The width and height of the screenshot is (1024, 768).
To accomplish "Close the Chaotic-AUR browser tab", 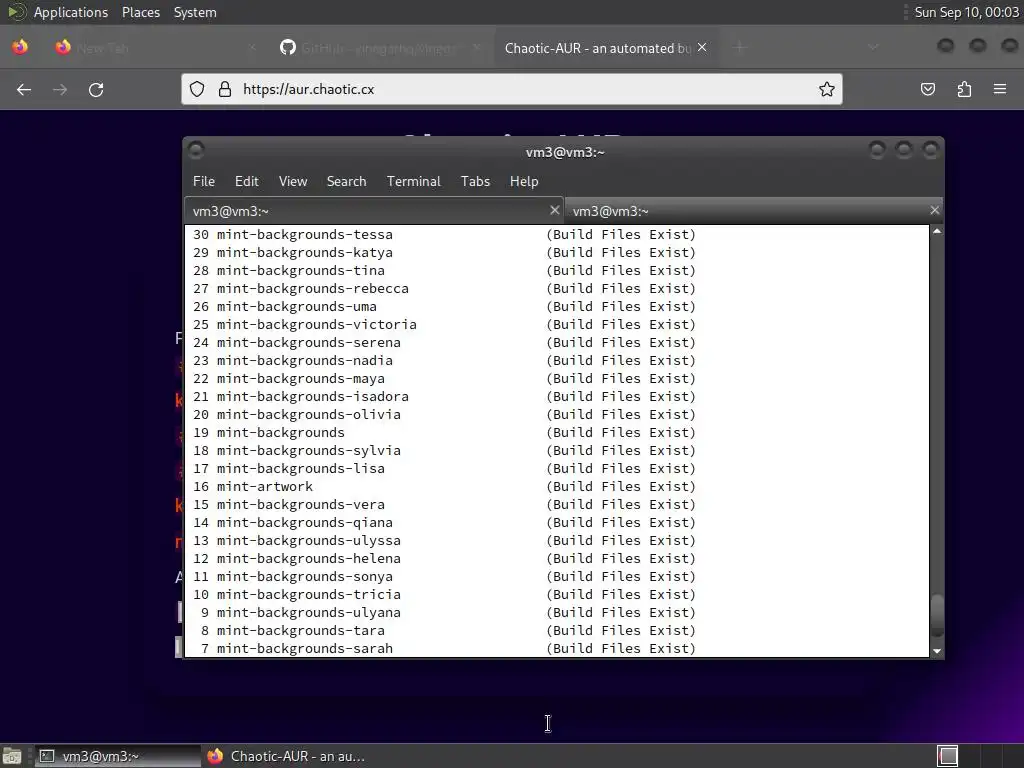I will (x=702, y=47).
